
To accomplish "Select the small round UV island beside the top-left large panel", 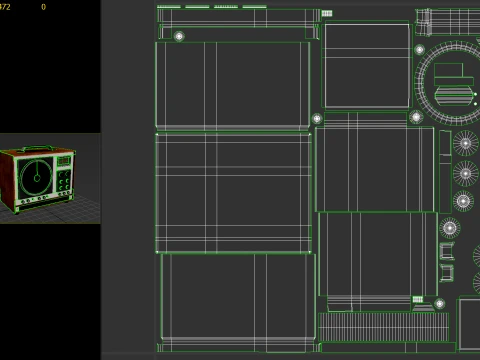I will tap(179, 36).
